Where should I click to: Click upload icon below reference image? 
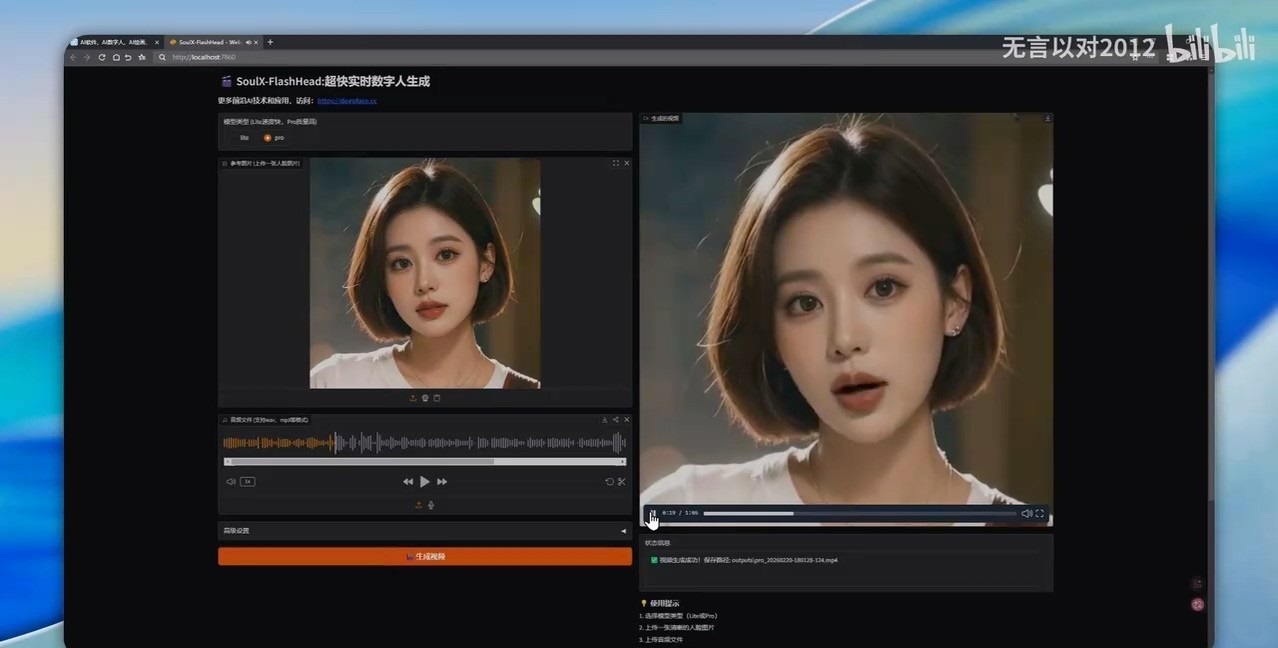413,398
